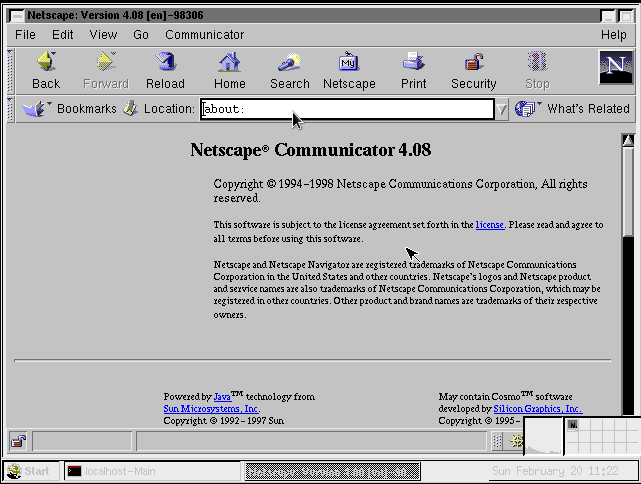This screenshot has height=484, width=641.
Task: Open the Sun Microsystems, Inc. link
Action: [x=211, y=409]
